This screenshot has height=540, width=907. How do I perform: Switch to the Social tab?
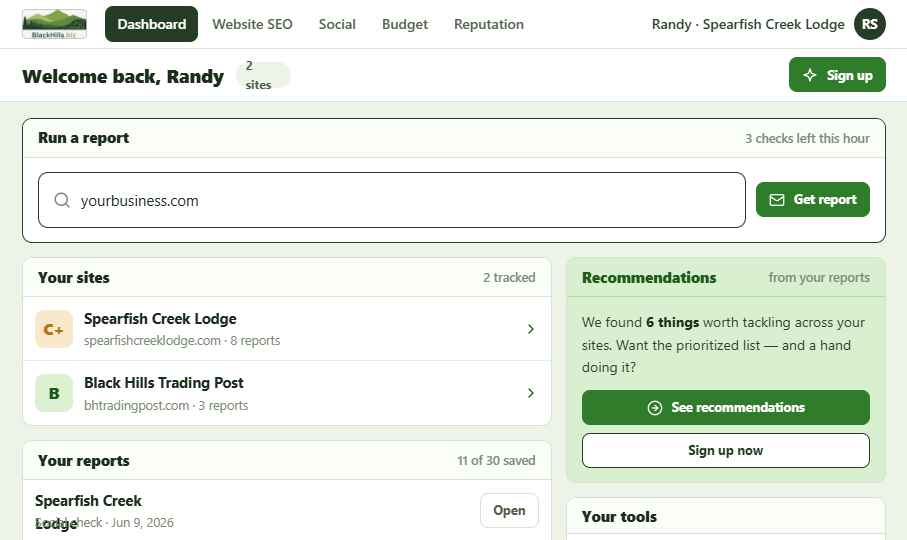(337, 24)
